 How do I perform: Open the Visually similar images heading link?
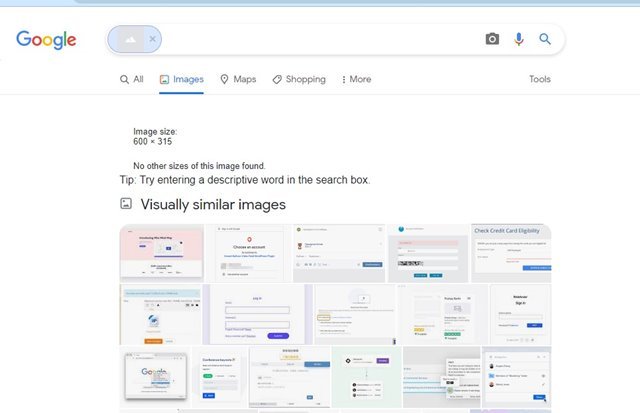[213, 204]
